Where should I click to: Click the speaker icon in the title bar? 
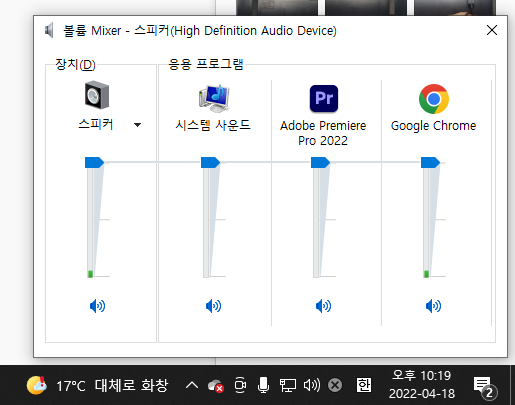point(49,31)
